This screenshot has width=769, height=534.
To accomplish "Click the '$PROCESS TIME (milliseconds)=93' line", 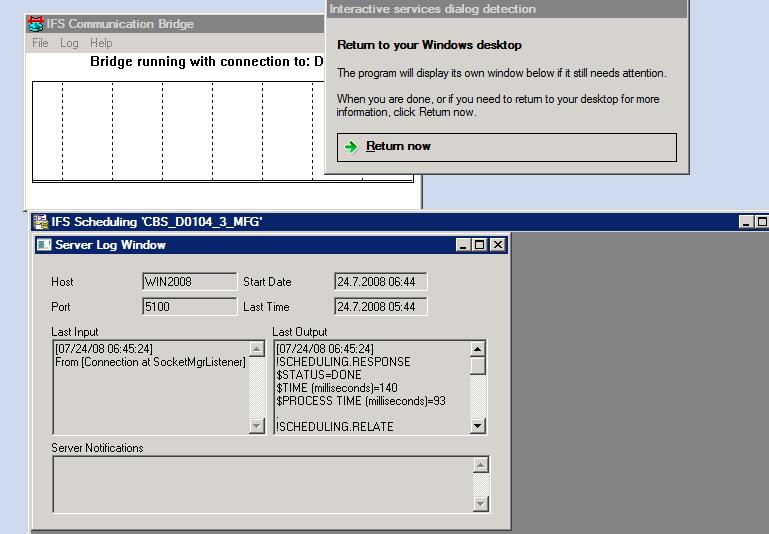I will point(361,401).
